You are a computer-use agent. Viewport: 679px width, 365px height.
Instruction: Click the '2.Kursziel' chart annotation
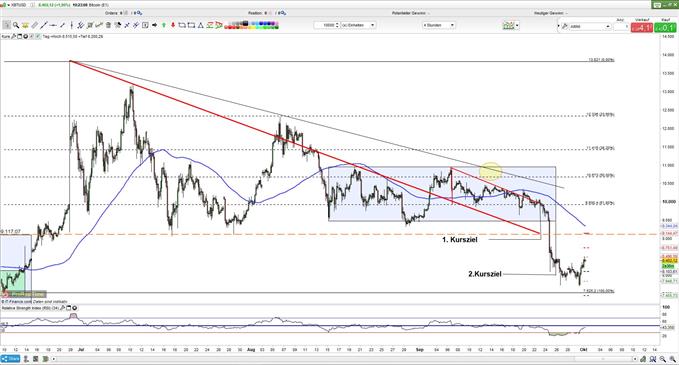485,274
